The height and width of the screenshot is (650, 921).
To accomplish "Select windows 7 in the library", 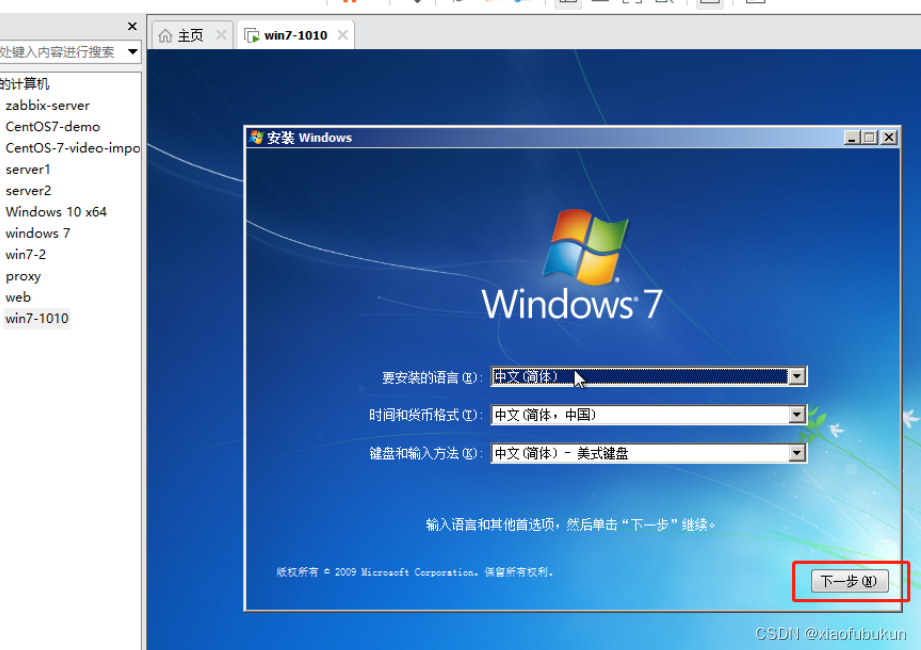I will pos(38,233).
